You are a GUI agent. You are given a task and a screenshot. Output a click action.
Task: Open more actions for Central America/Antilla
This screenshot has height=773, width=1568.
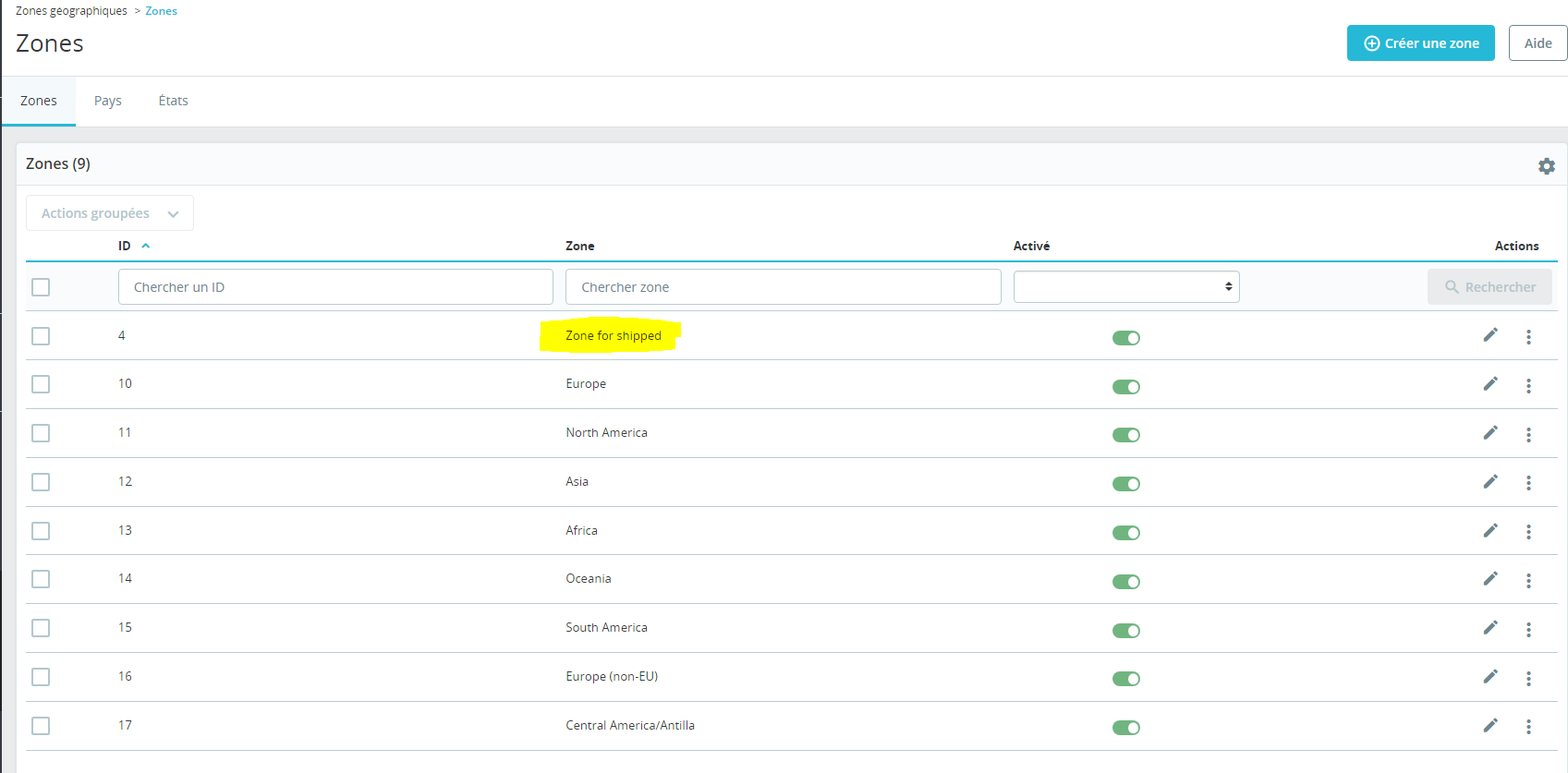[x=1528, y=728]
